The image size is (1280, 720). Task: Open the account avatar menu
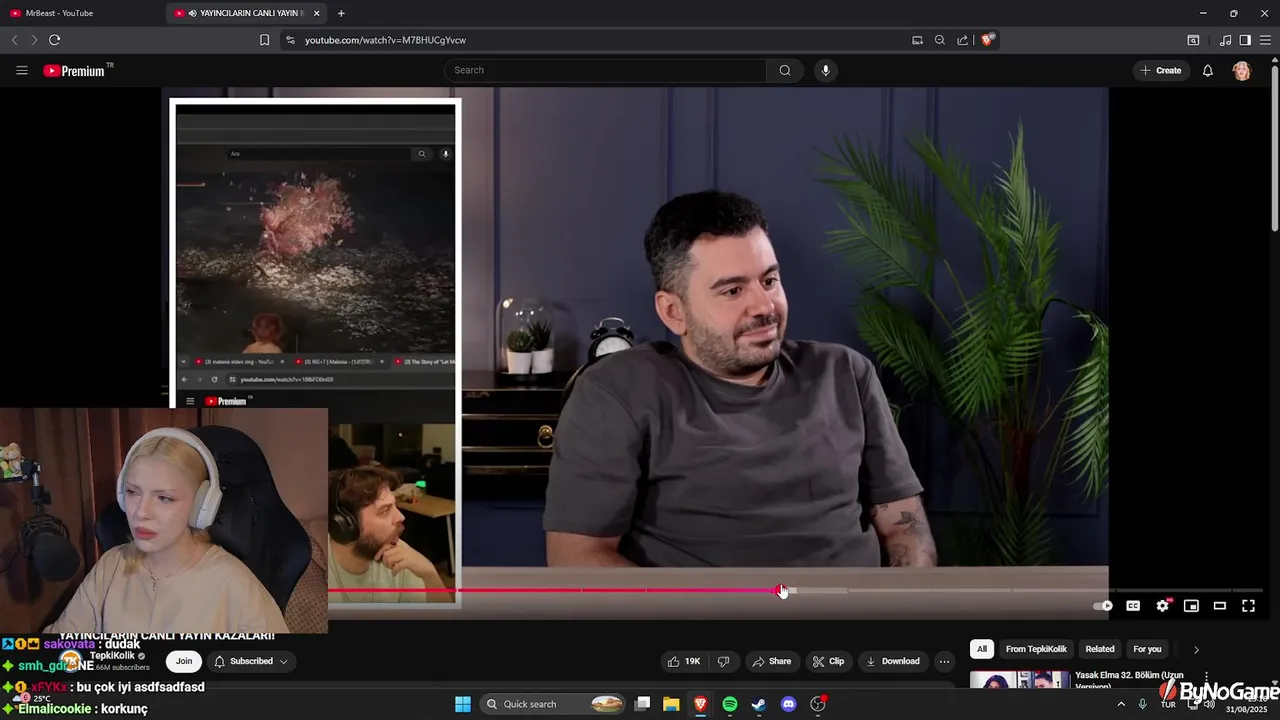[x=1242, y=70]
